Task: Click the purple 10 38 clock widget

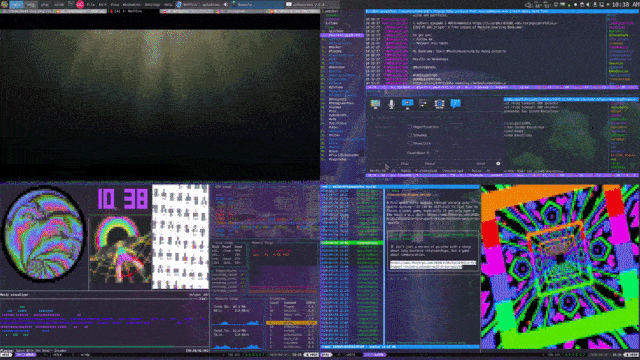Action: click(122, 199)
